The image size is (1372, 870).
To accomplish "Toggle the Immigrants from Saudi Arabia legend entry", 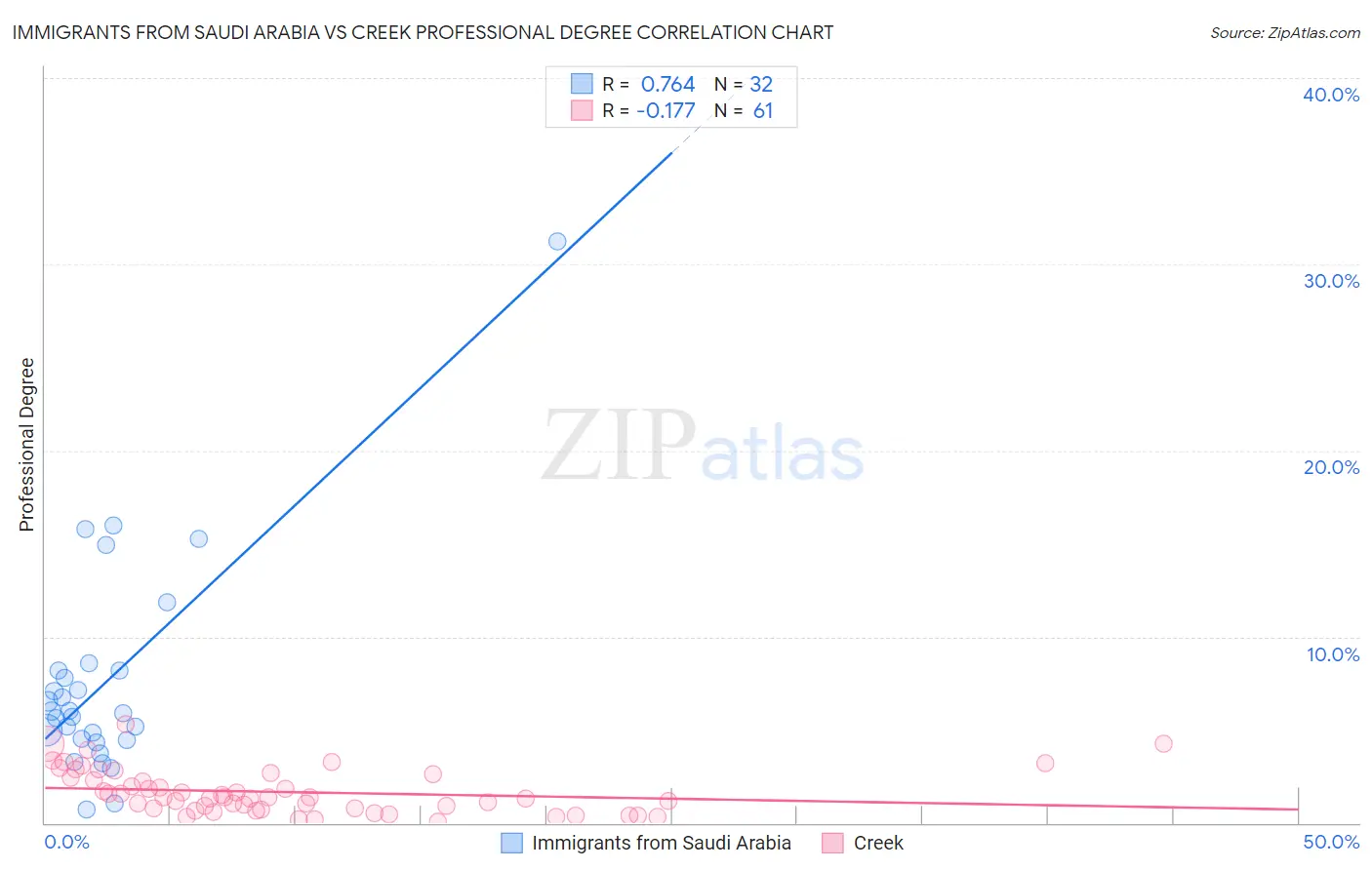I will click(646, 843).
